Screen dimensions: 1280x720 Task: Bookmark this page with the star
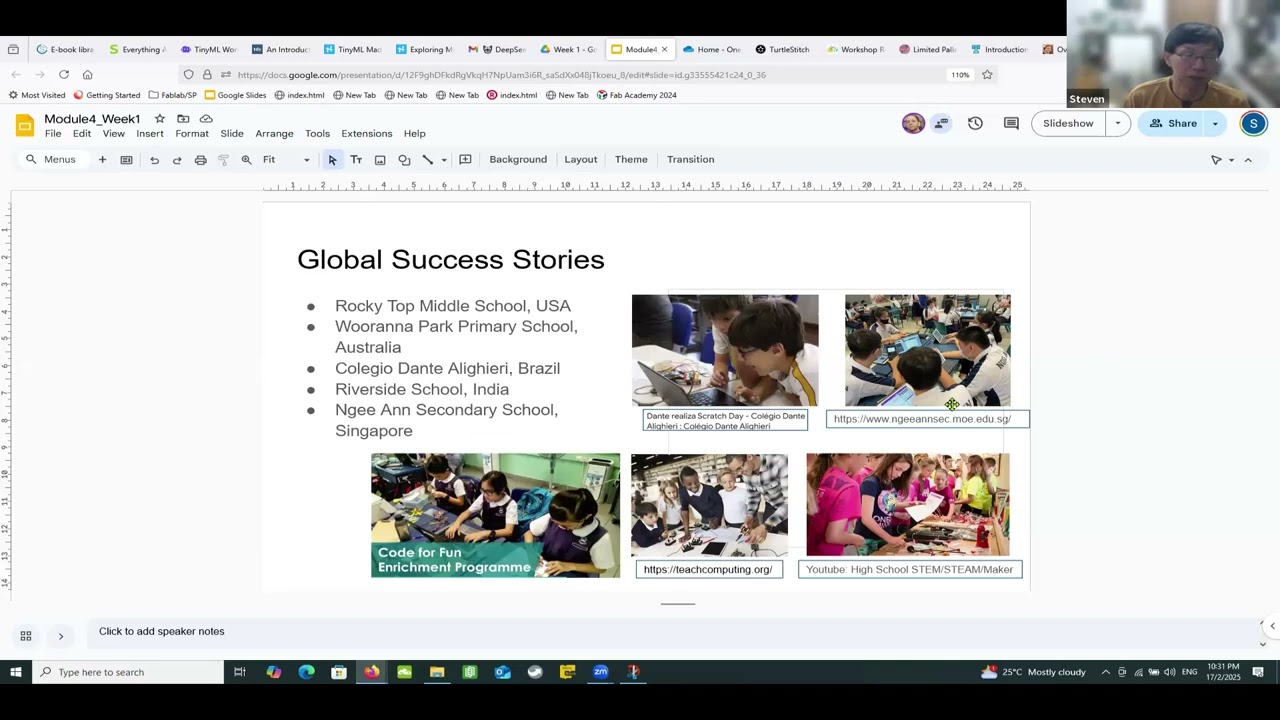pos(987,75)
